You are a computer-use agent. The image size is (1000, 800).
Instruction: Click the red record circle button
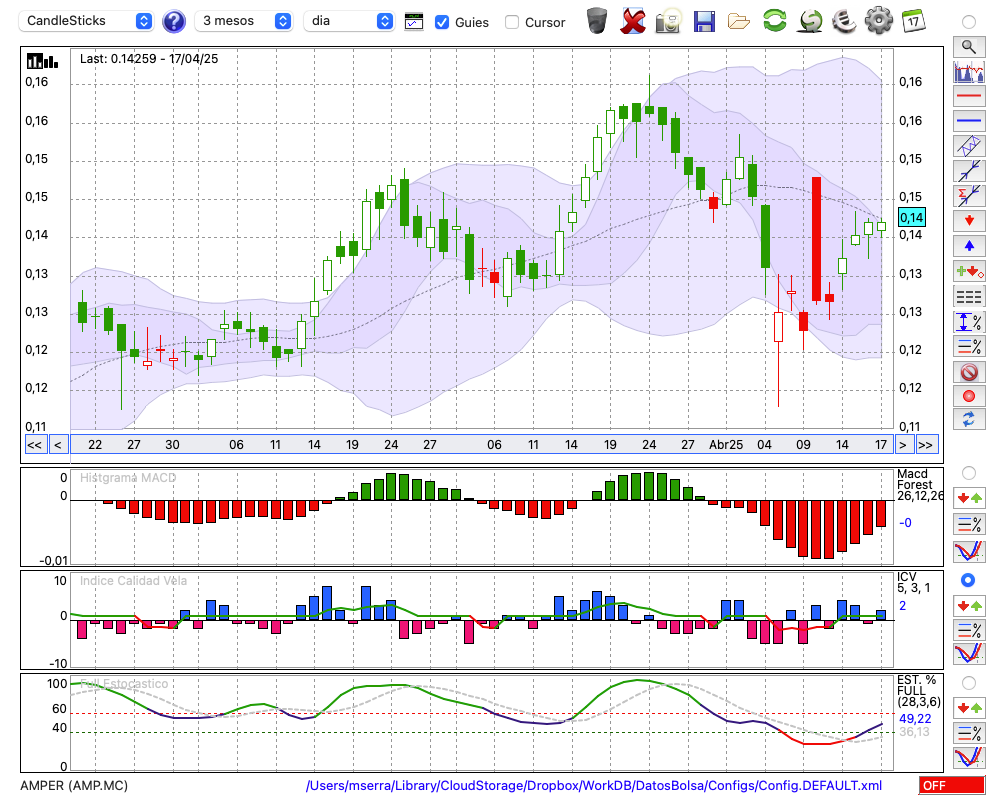pos(969,396)
